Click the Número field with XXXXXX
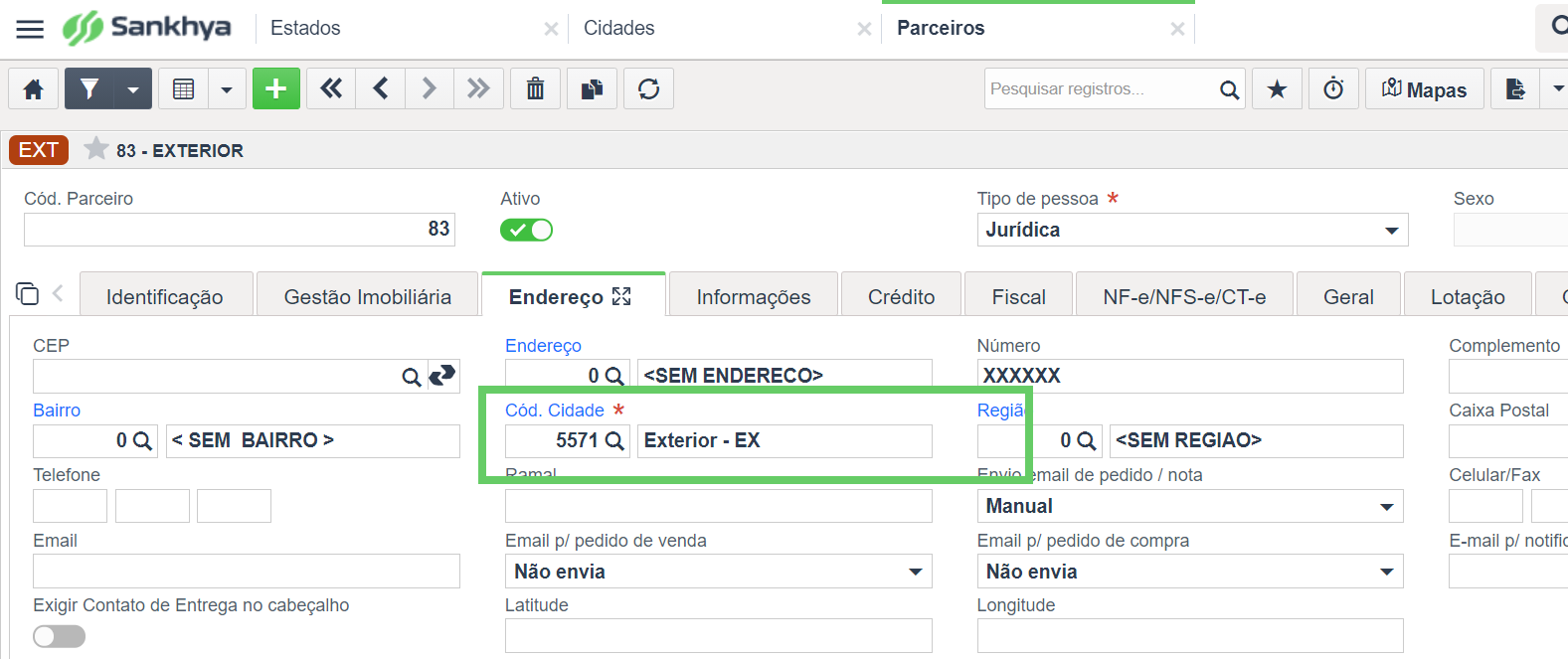The image size is (1568, 659). click(1190, 376)
